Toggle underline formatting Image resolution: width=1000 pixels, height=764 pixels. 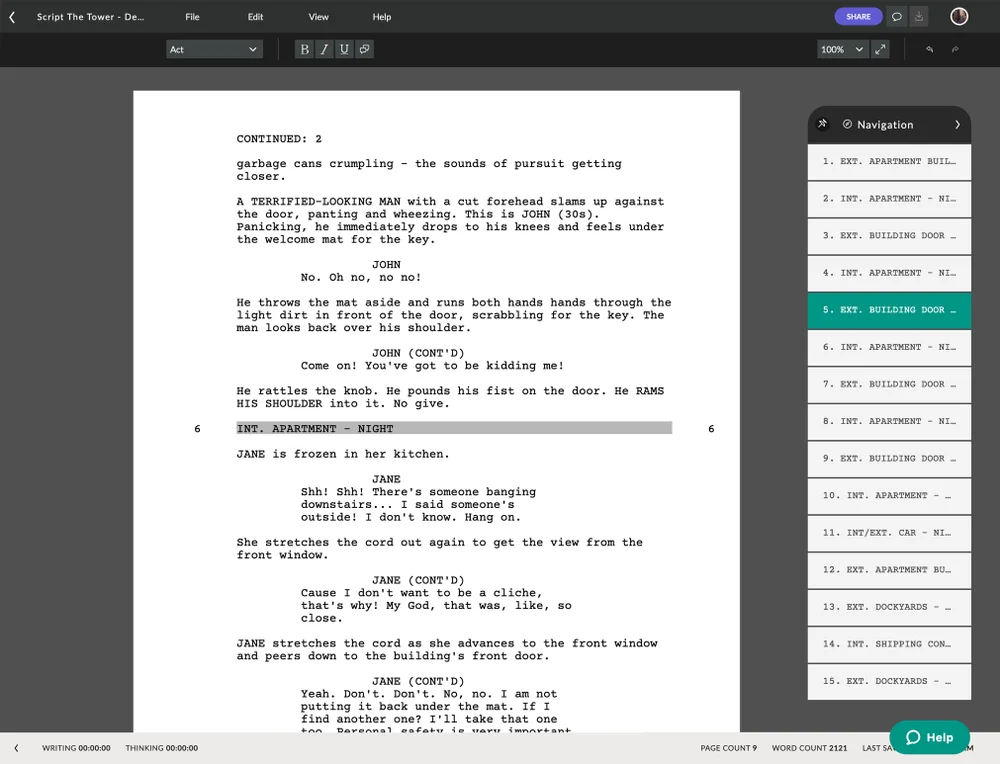tap(343, 48)
